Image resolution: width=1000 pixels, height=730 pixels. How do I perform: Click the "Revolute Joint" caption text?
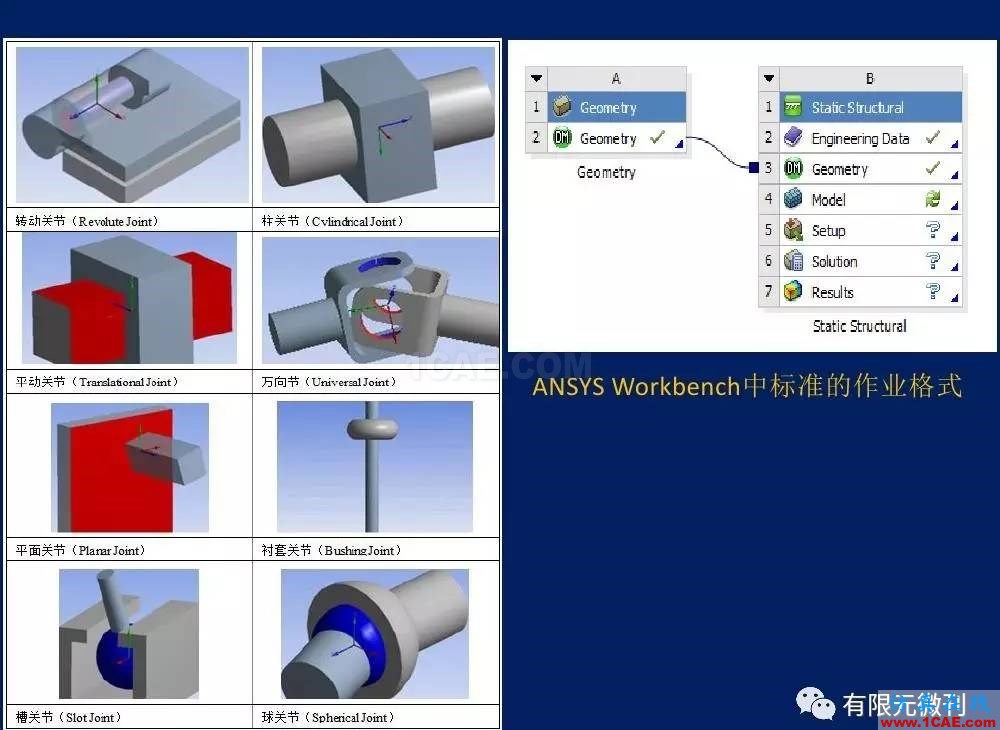tap(118, 221)
